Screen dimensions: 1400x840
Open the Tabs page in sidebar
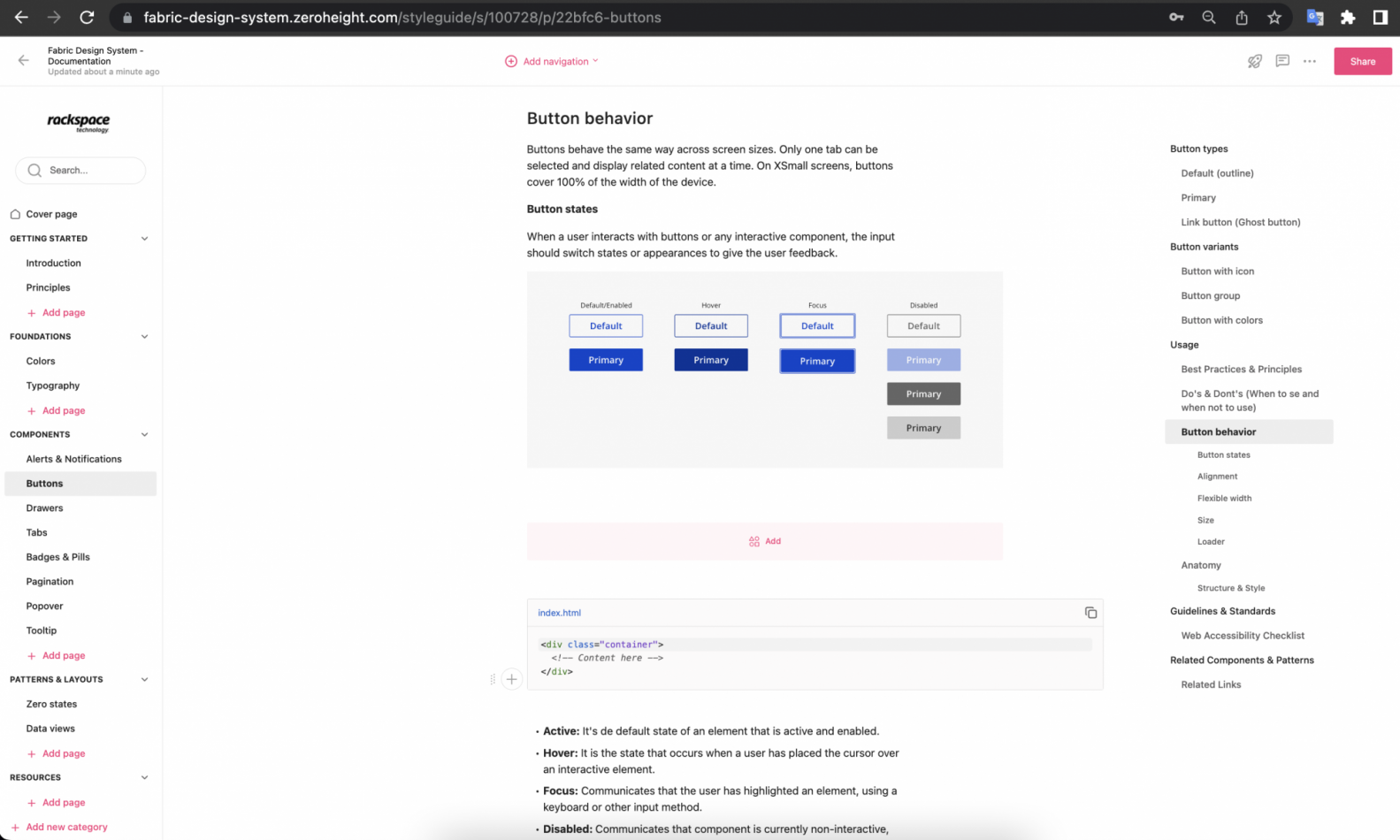click(x=36, y=532)
